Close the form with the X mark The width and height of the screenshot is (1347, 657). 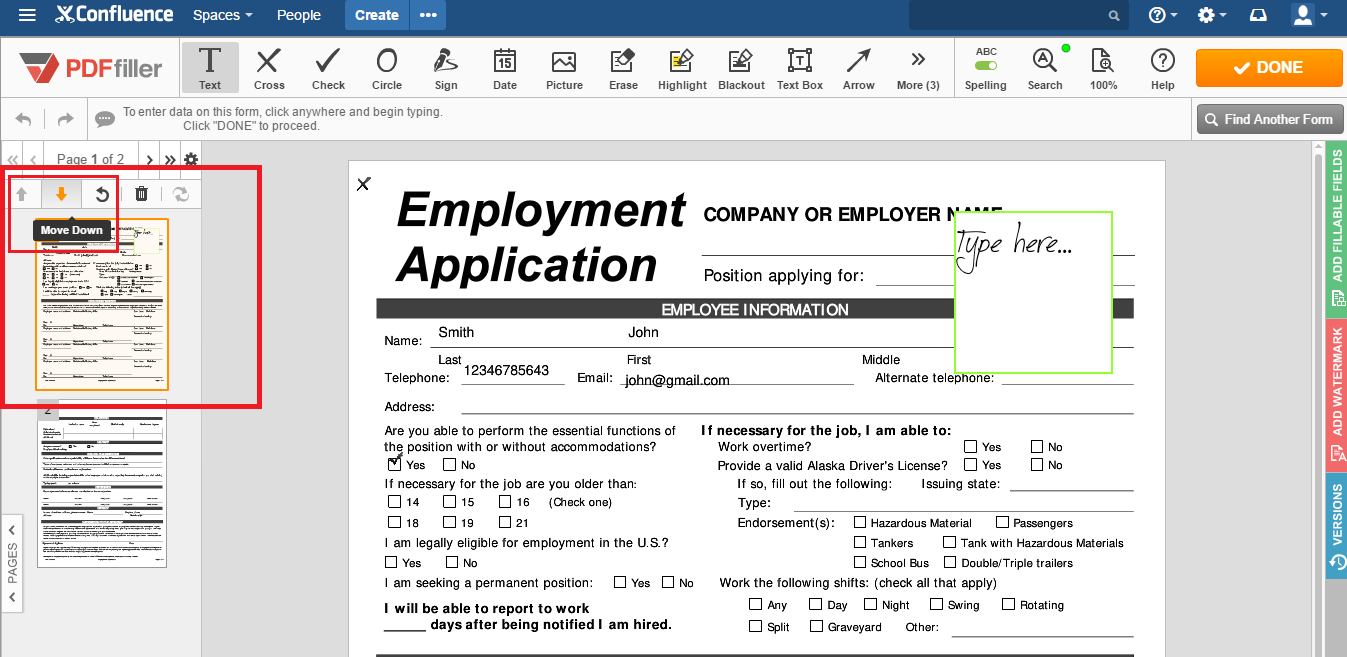(x=363, y=184)
